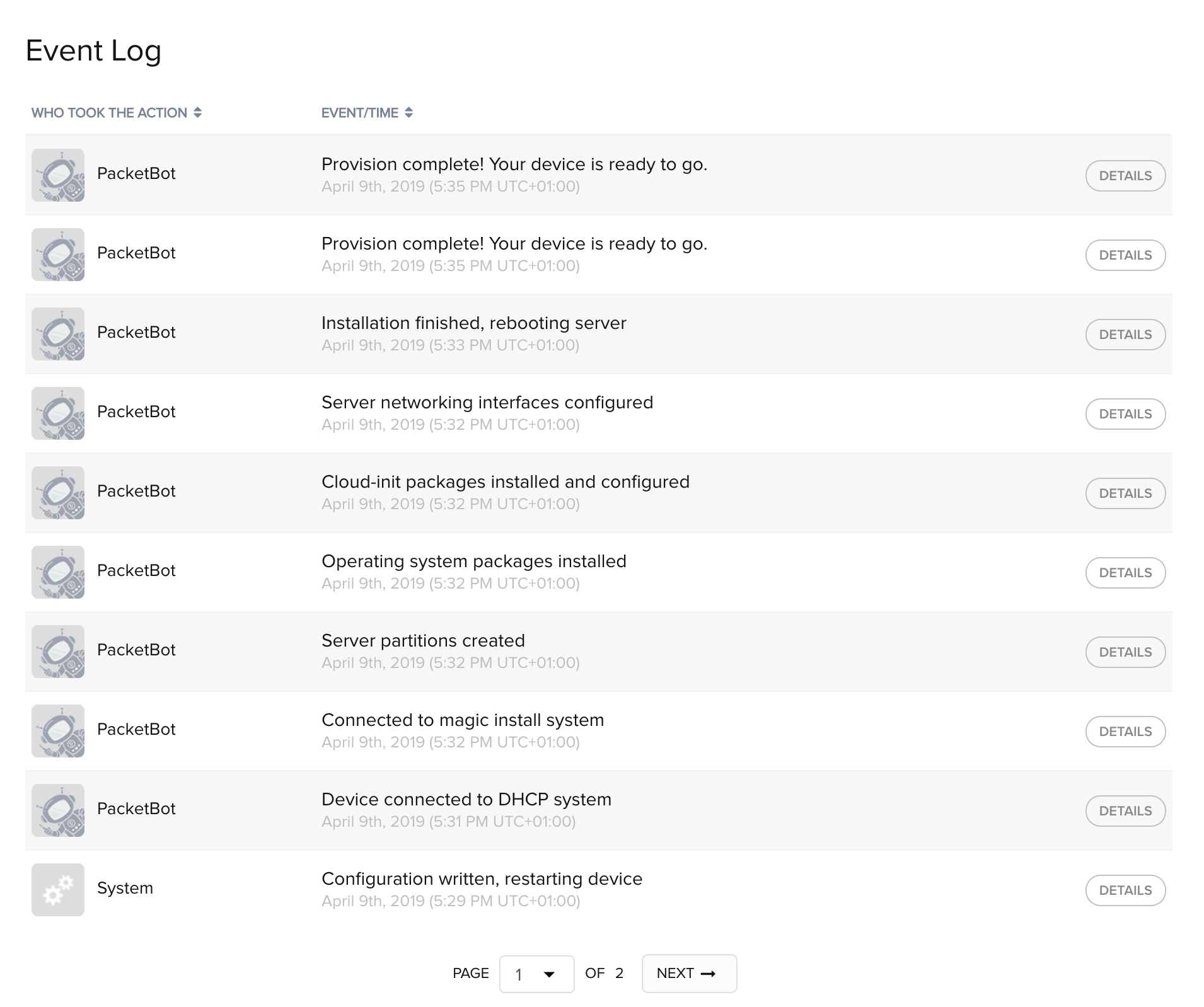The height and width of the screenshot is (1007, 1204).
Task: Click DETAILS on the 'Server networking interfaces configured' row
Action: click(x=1125, y=414)
